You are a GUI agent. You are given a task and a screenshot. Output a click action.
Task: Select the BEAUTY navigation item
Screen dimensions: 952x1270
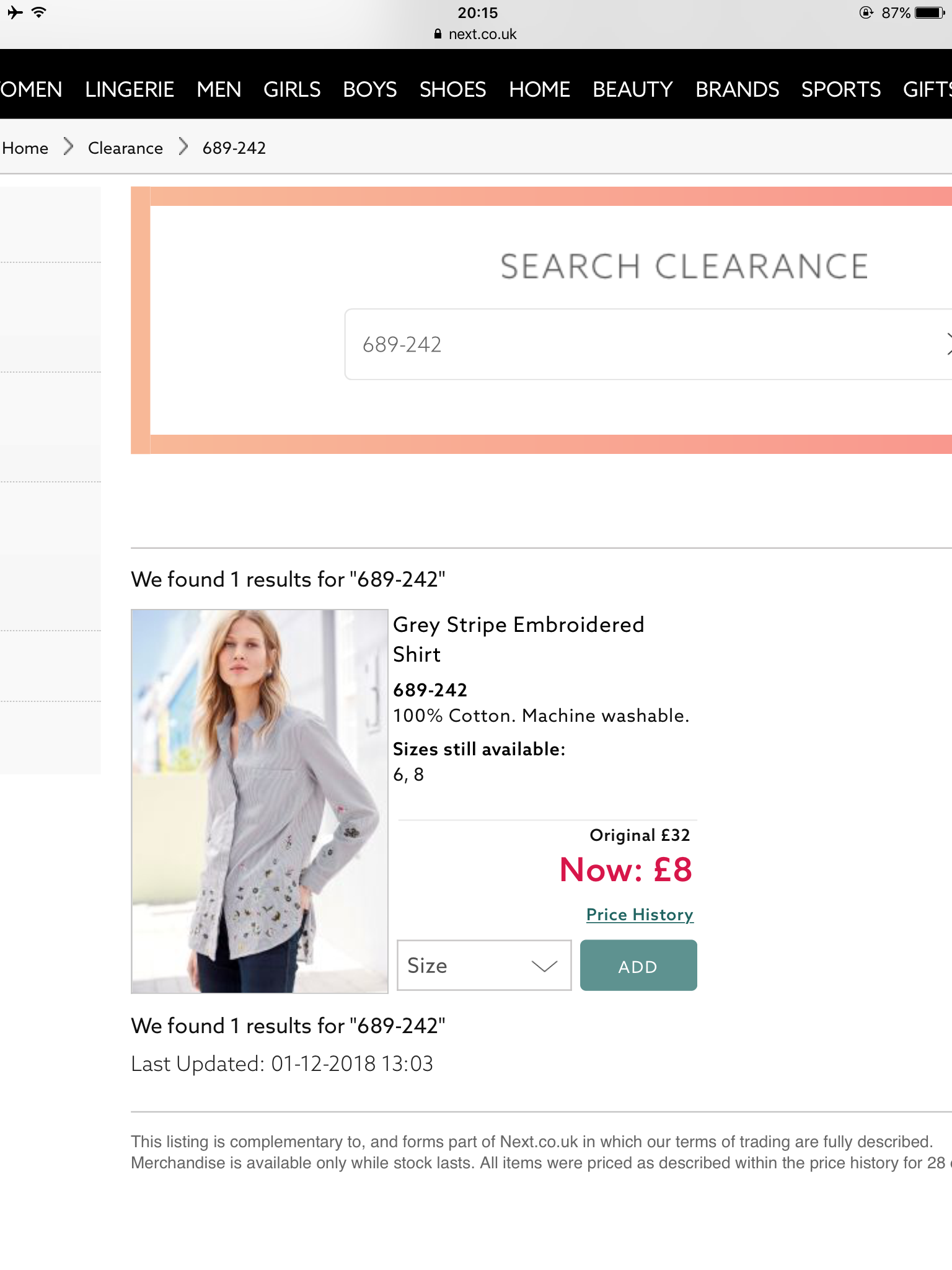[x=632, y=89]
